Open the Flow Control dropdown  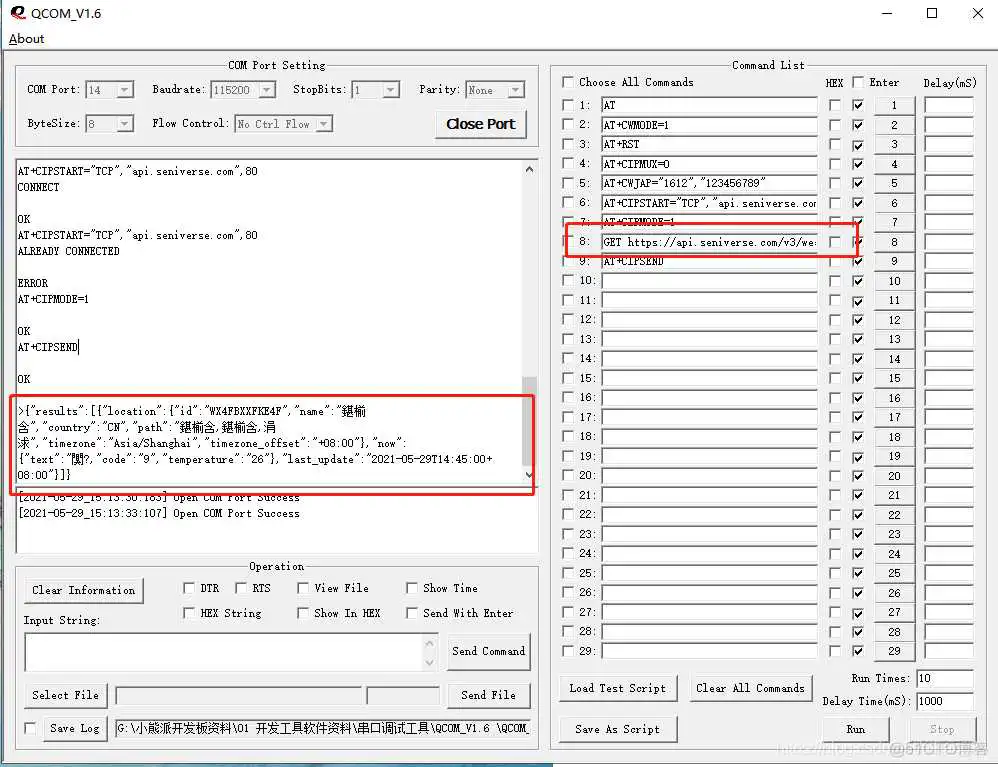(321, 123)
